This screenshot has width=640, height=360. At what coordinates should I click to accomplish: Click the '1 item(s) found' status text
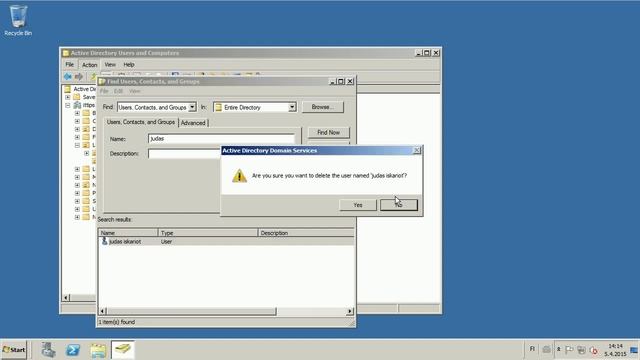point(117,322)
